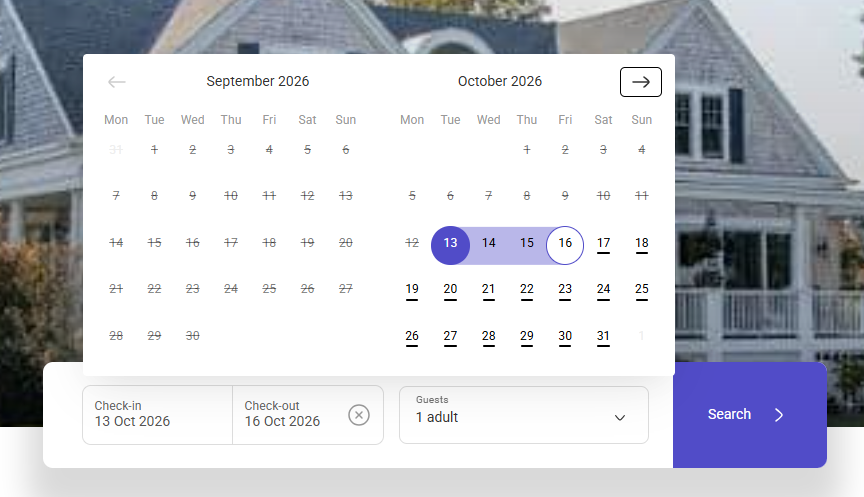Select October 18 in the calendar
864x497 pixels.
pyautogui.click(x=641, y=245)
